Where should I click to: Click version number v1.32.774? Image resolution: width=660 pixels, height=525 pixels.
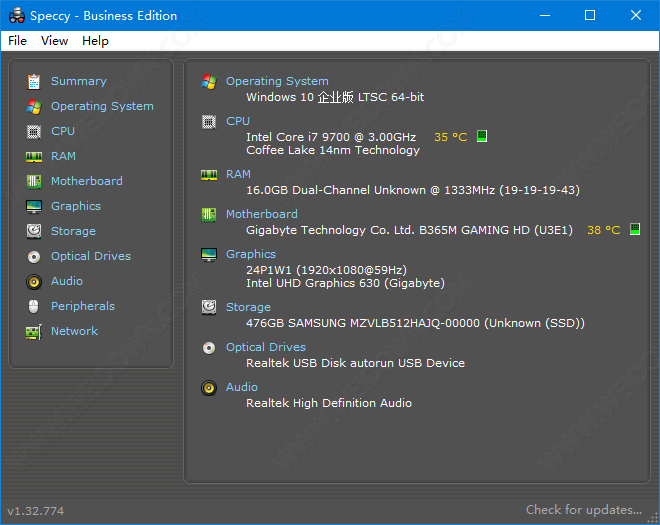pyautogui.click(x=36, y=511)
